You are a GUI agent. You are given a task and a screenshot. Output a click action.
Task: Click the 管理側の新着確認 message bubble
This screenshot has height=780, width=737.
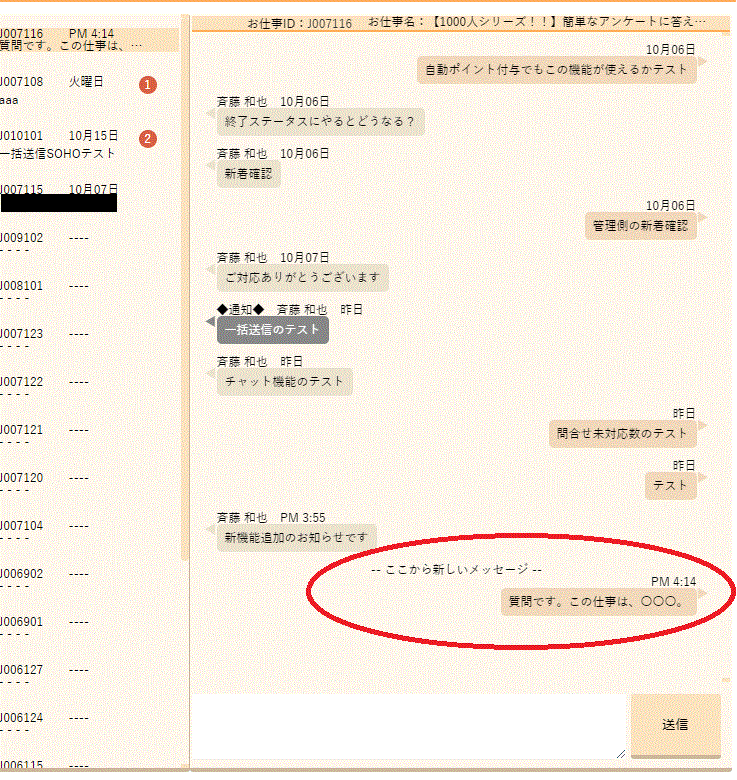[641, 226]
